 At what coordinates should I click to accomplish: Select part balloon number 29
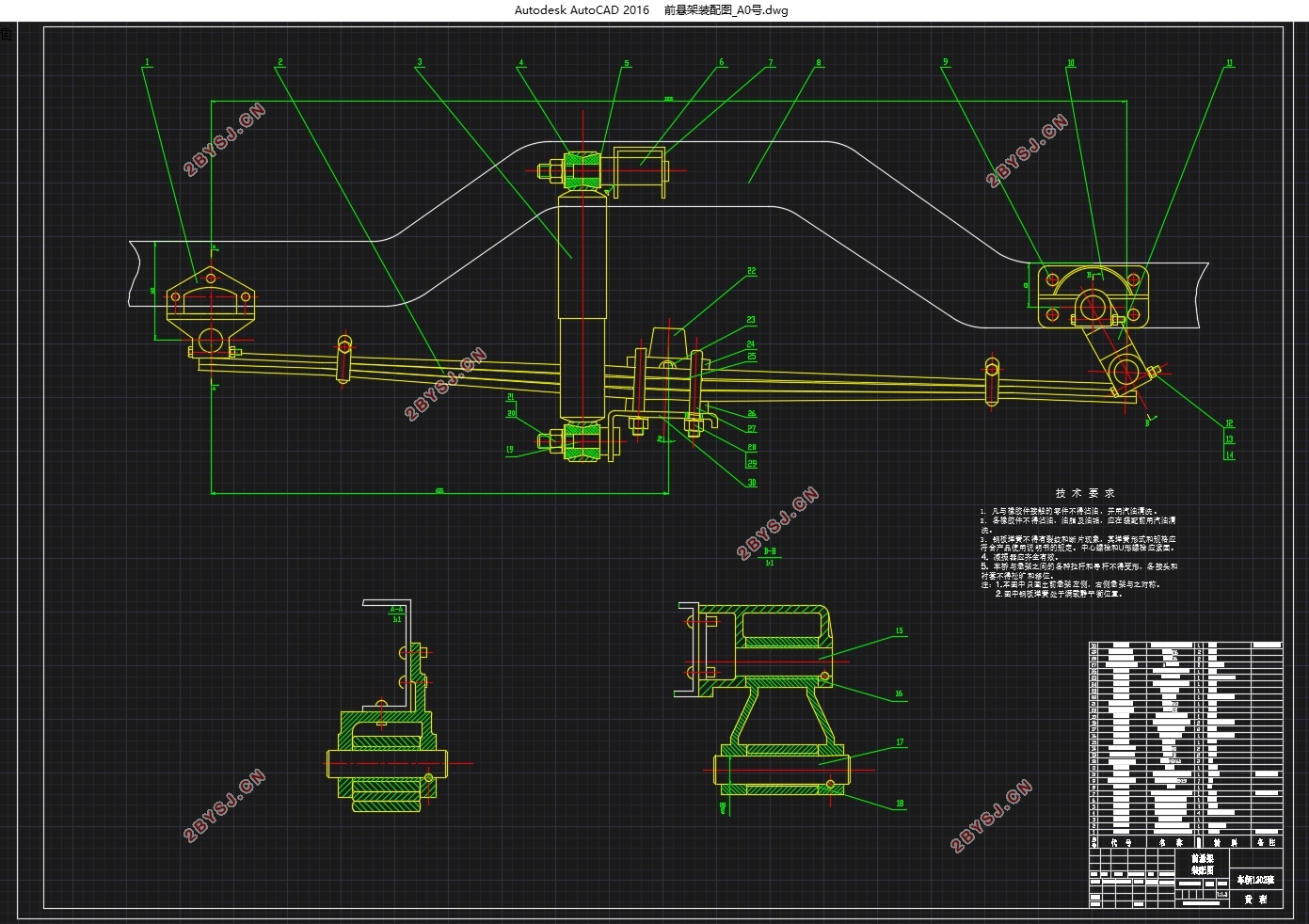(752, 463)
